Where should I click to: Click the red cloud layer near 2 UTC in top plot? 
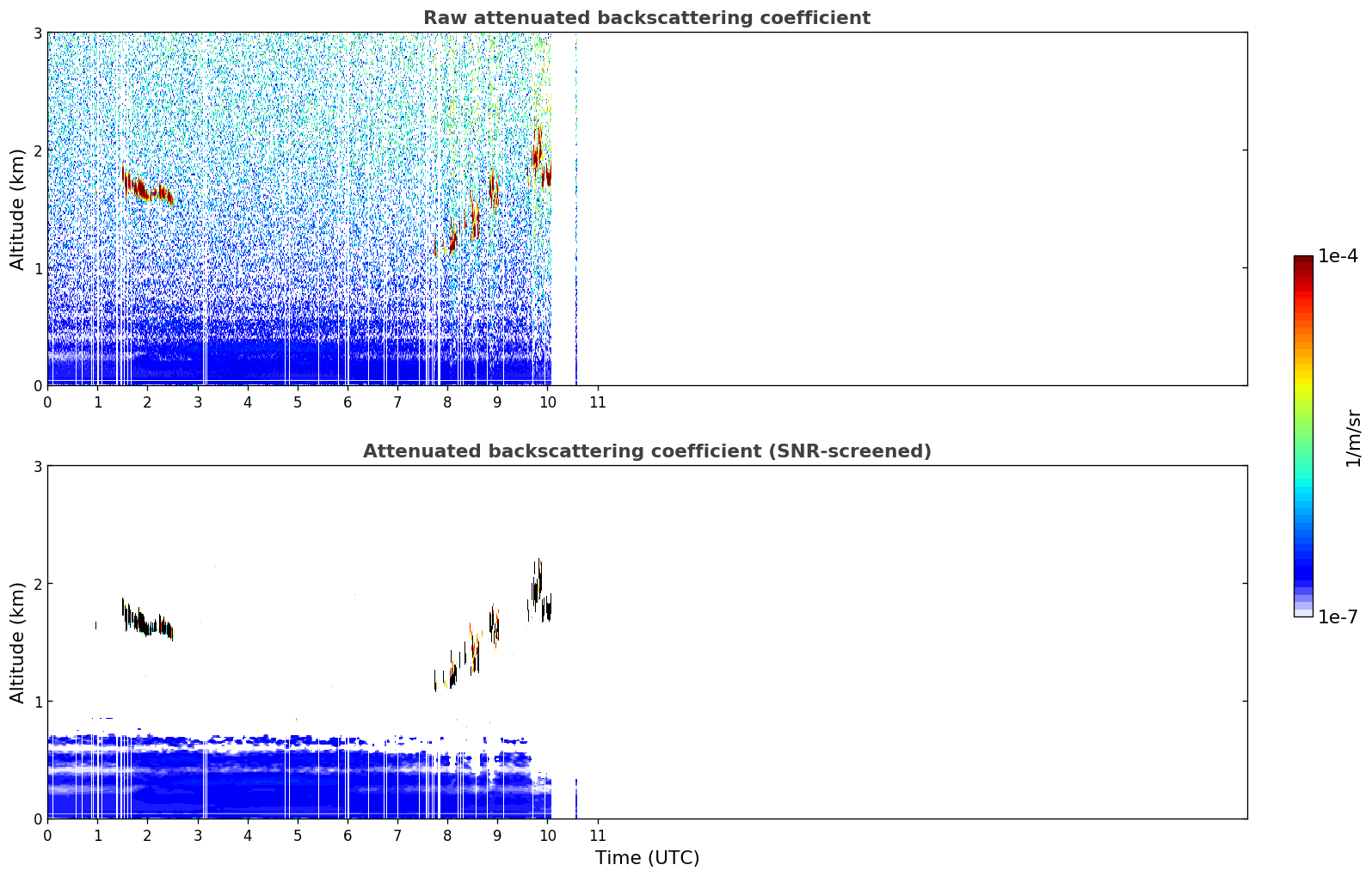coord(148,187)
